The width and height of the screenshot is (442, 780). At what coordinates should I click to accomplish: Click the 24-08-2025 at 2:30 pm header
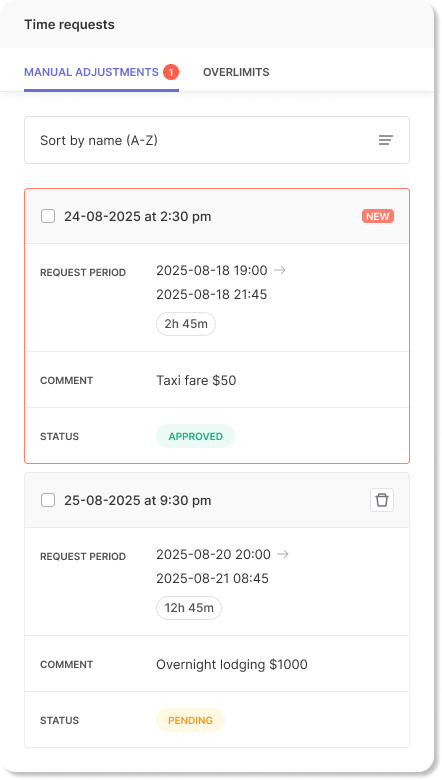pyautogui.click(x=138, y=216)
